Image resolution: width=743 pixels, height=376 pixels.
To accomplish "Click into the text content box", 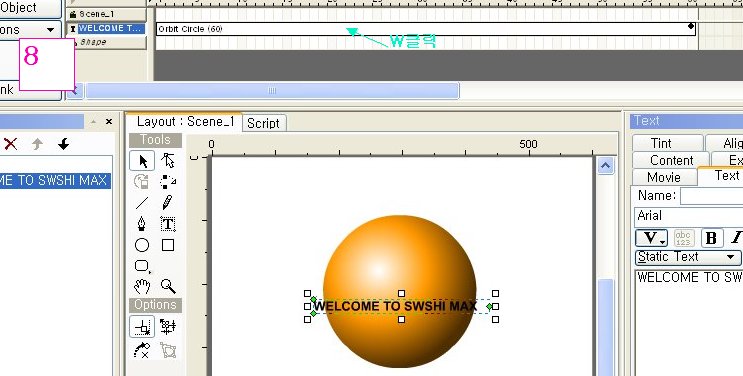I will pos(689,322).
